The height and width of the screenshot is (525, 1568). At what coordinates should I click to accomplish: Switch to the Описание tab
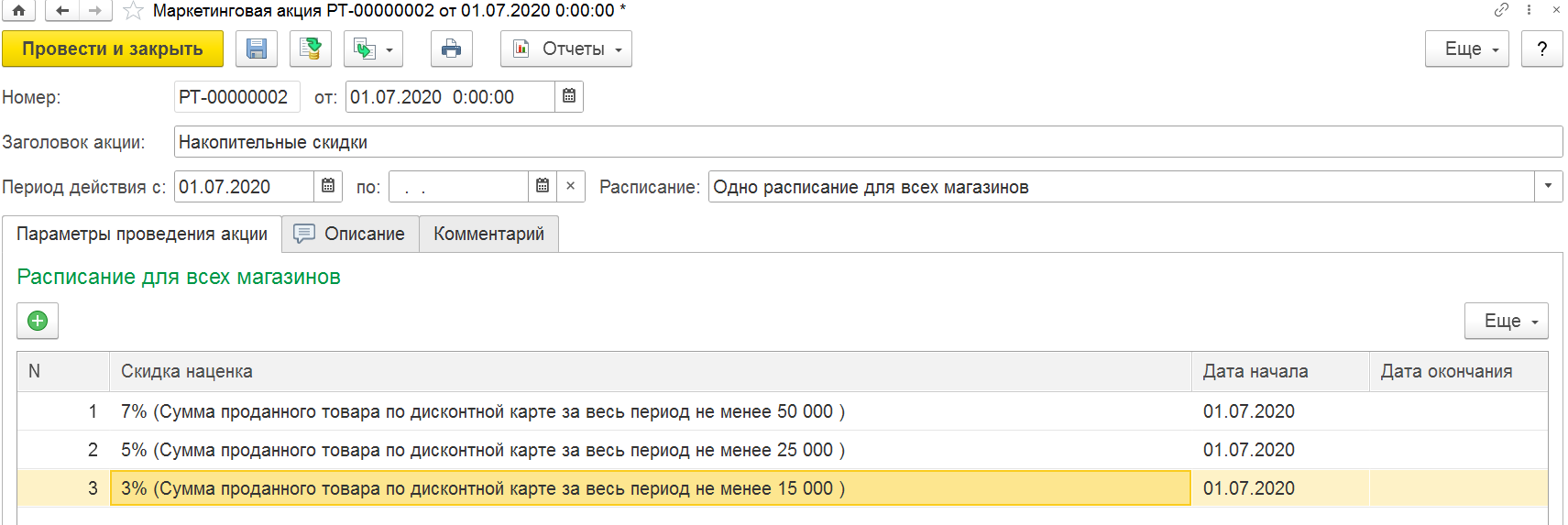click(350, 234)
